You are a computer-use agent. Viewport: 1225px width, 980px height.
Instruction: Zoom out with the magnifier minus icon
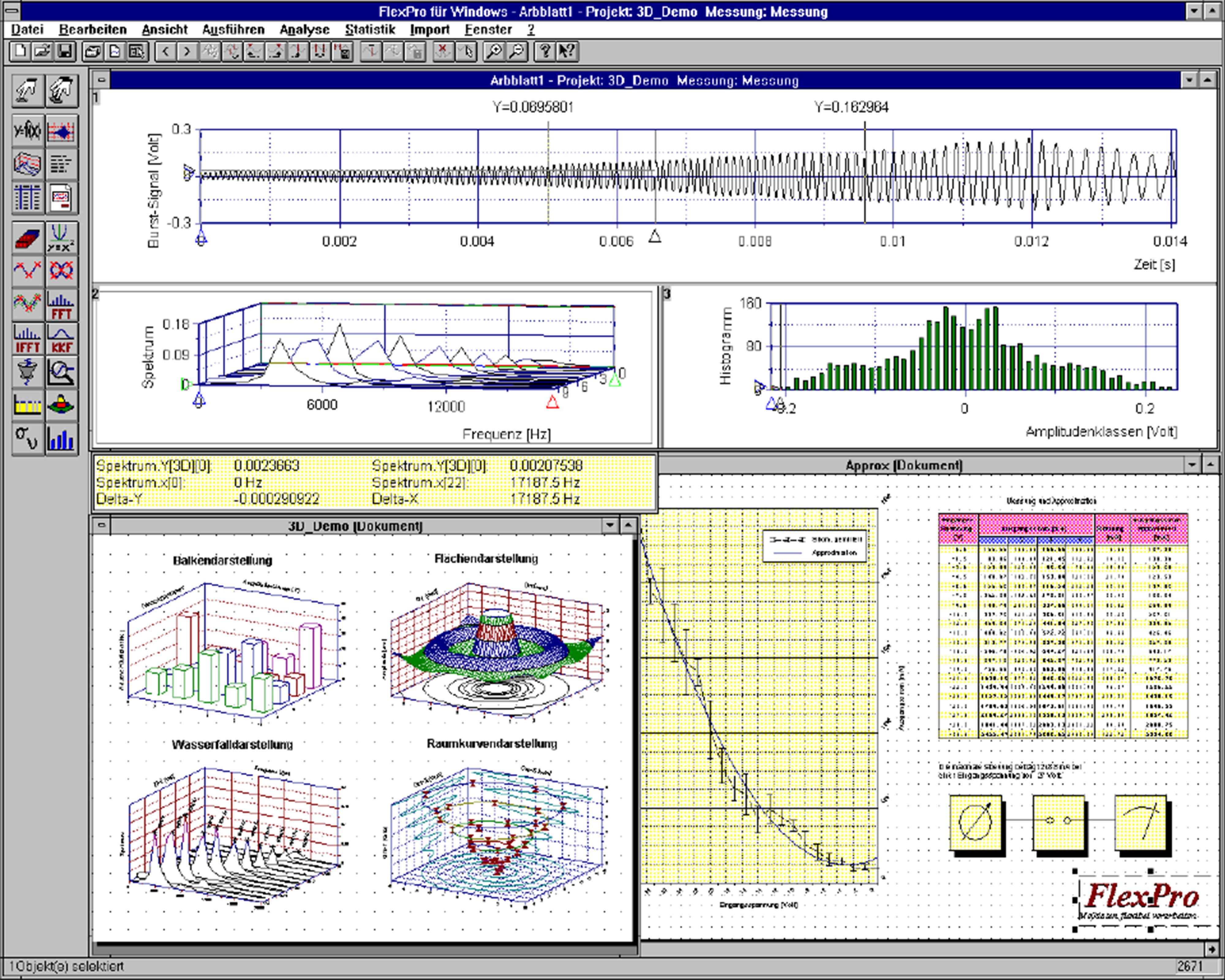click(x=516, y=52)
